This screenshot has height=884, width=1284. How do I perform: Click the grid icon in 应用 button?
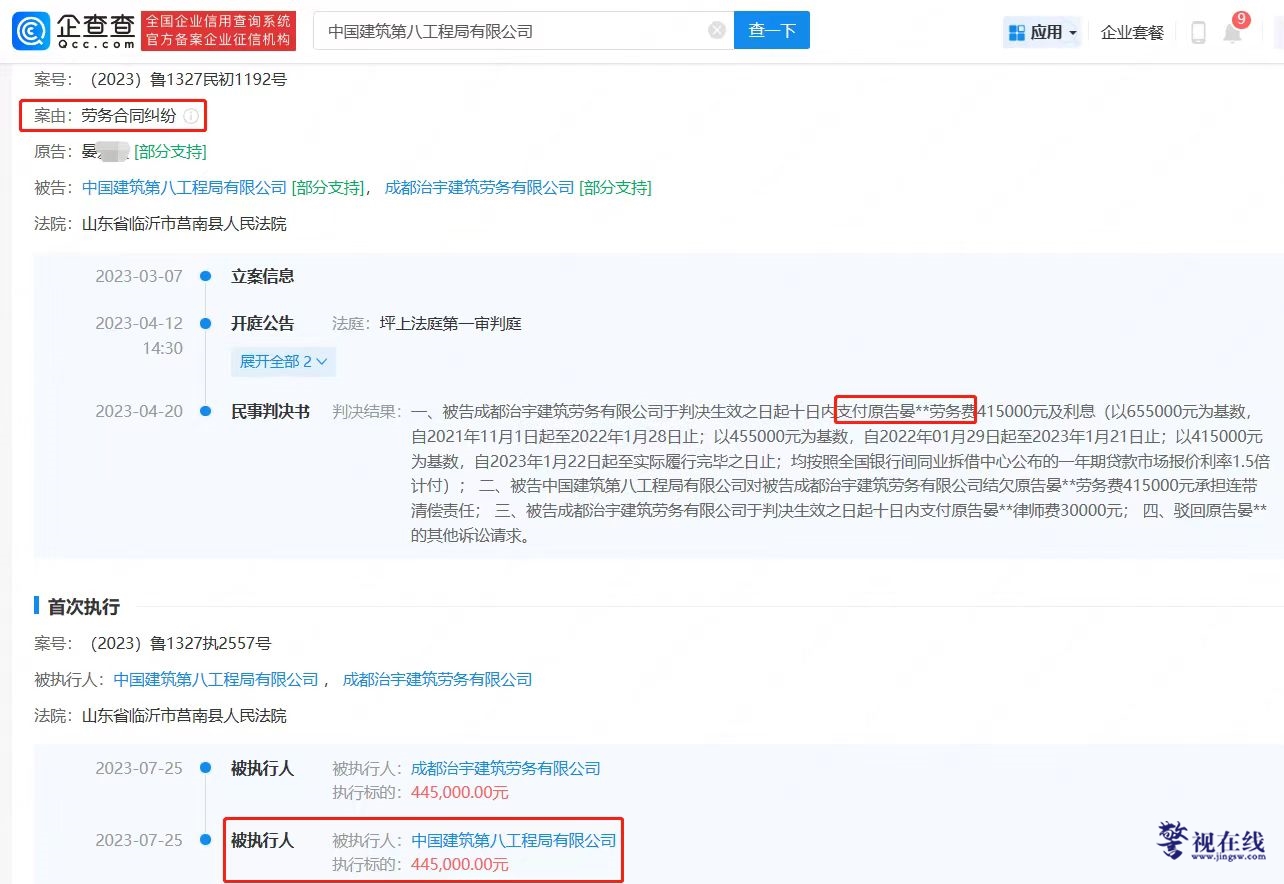point(1017,32)
